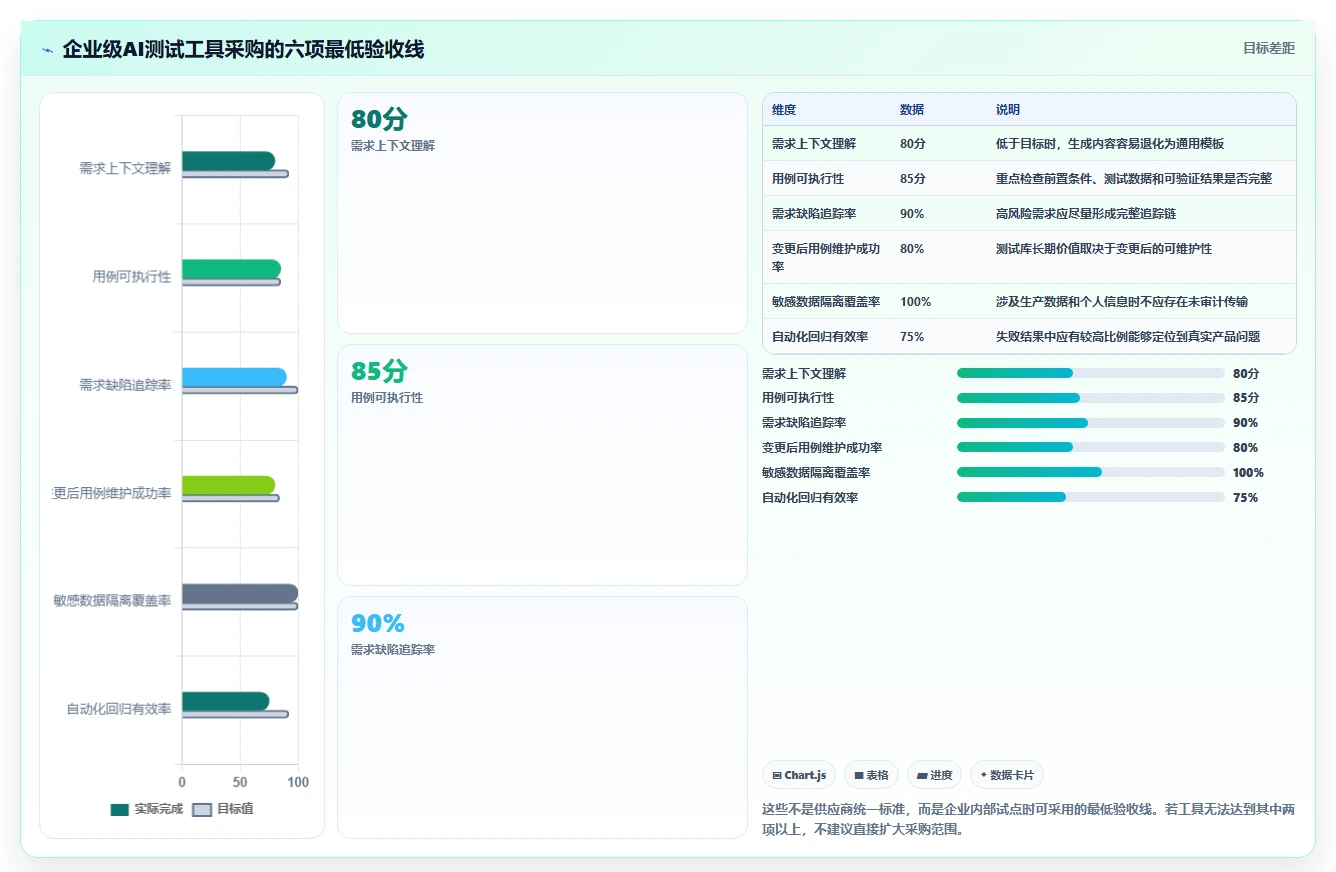Click the 表格 tag
Viewport: 1336px width, 872px height.
(x=871, y=775)
